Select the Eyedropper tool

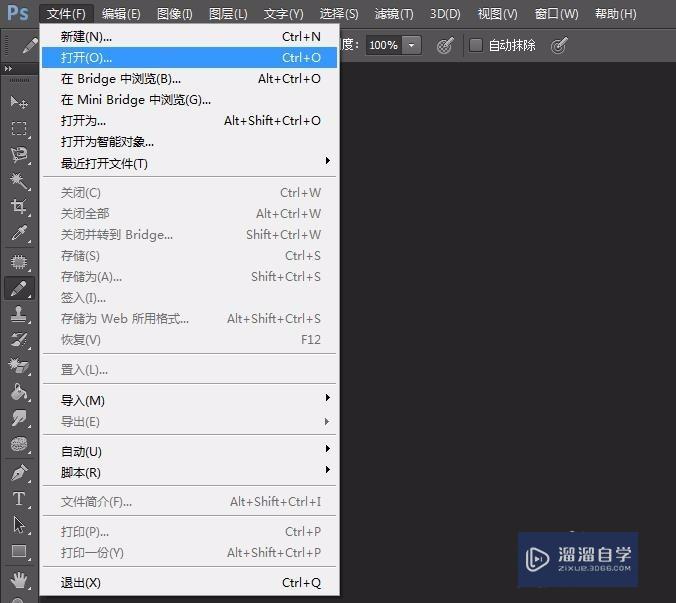(19, 233)
